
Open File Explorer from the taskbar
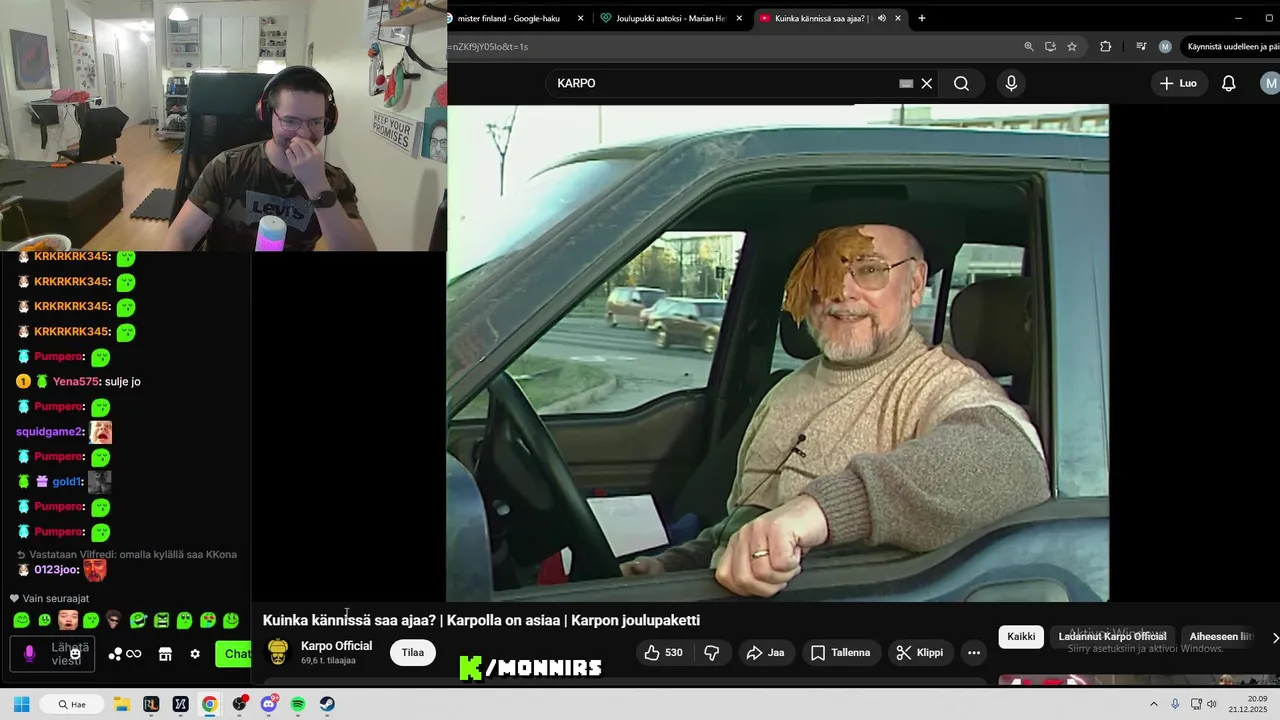(x=121, y=704)
